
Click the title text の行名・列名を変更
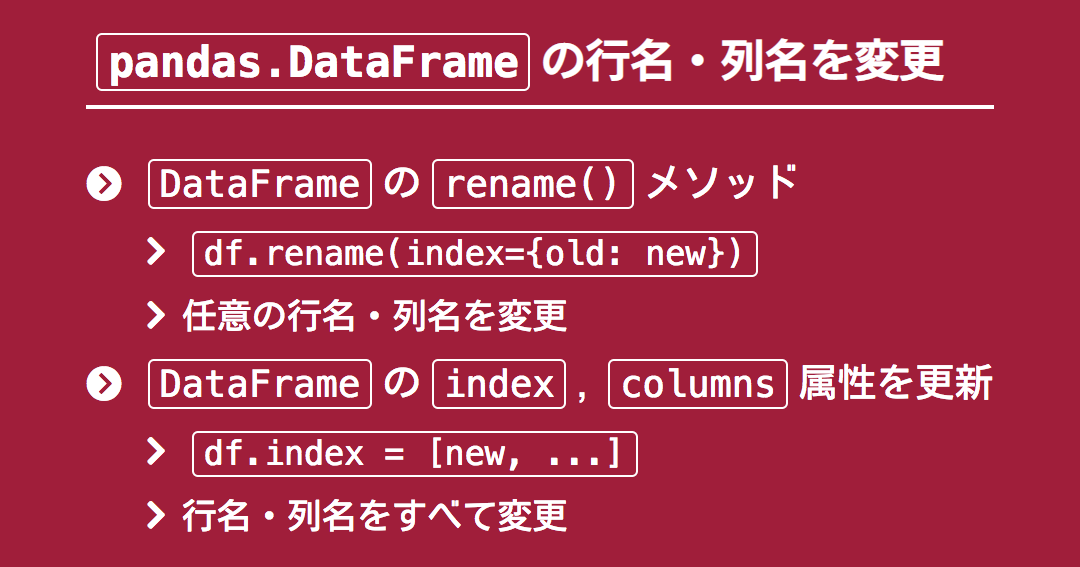[x=742, y=61]
